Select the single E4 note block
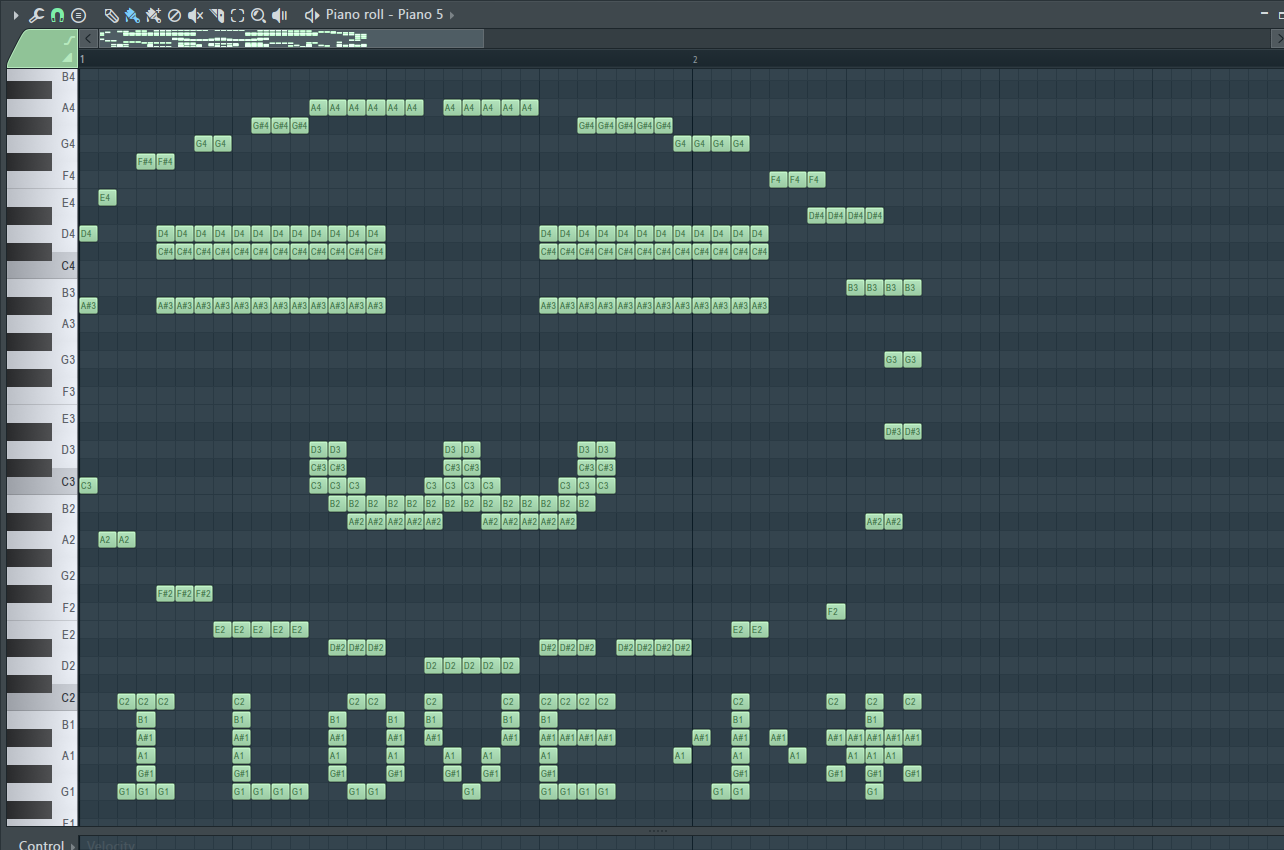This screenshot has width=1284, height=850. tap(107, 198)
